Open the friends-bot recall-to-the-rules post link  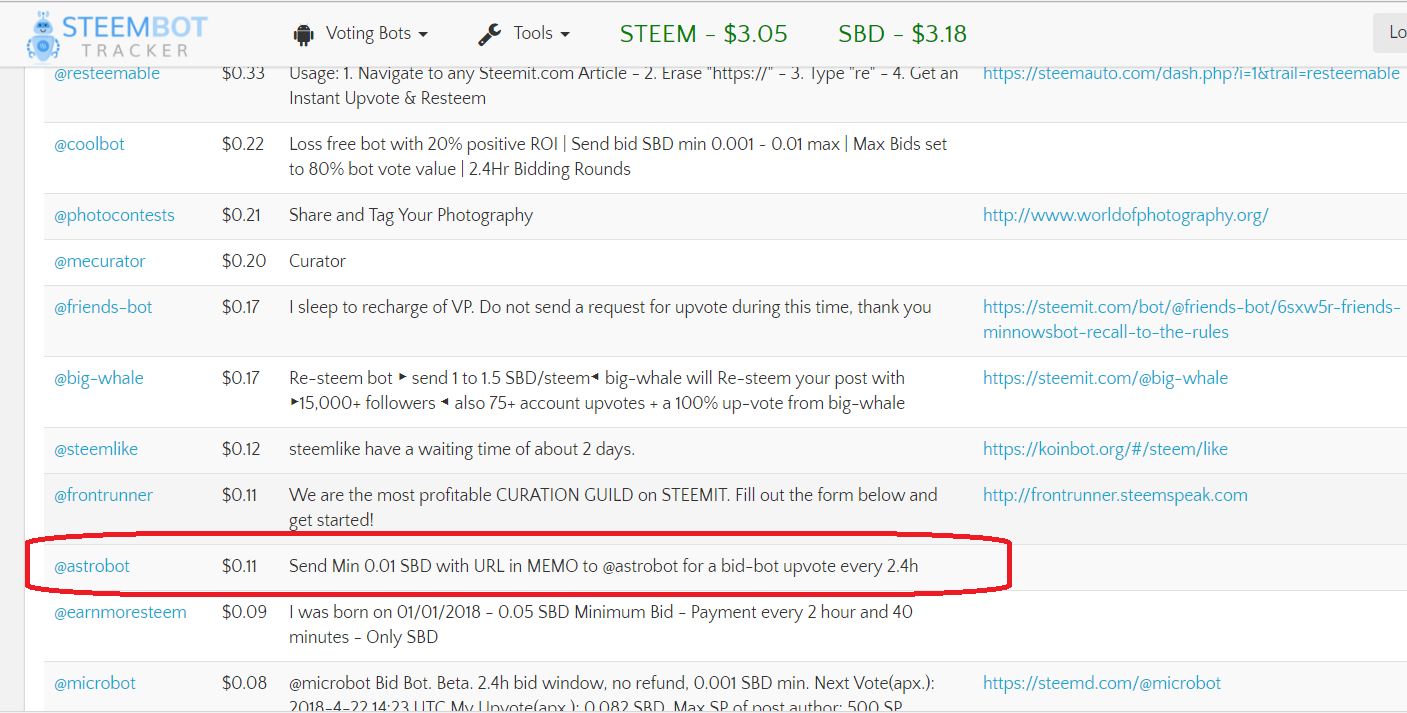pyautogui.click(x=1191, y=319)
